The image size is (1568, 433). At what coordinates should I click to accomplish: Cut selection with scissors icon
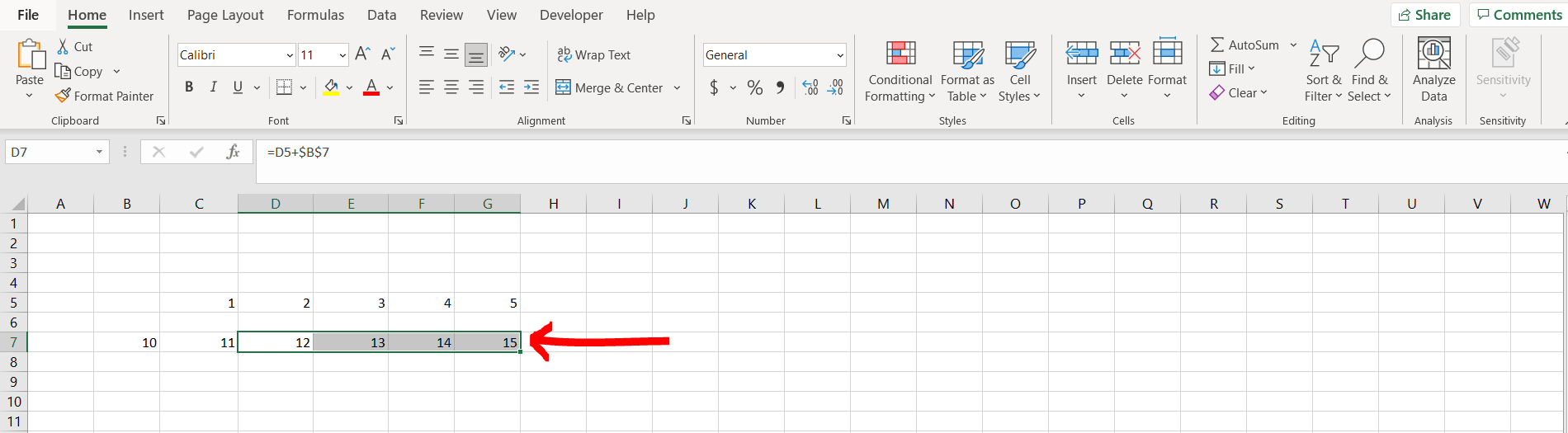(63, 47)
